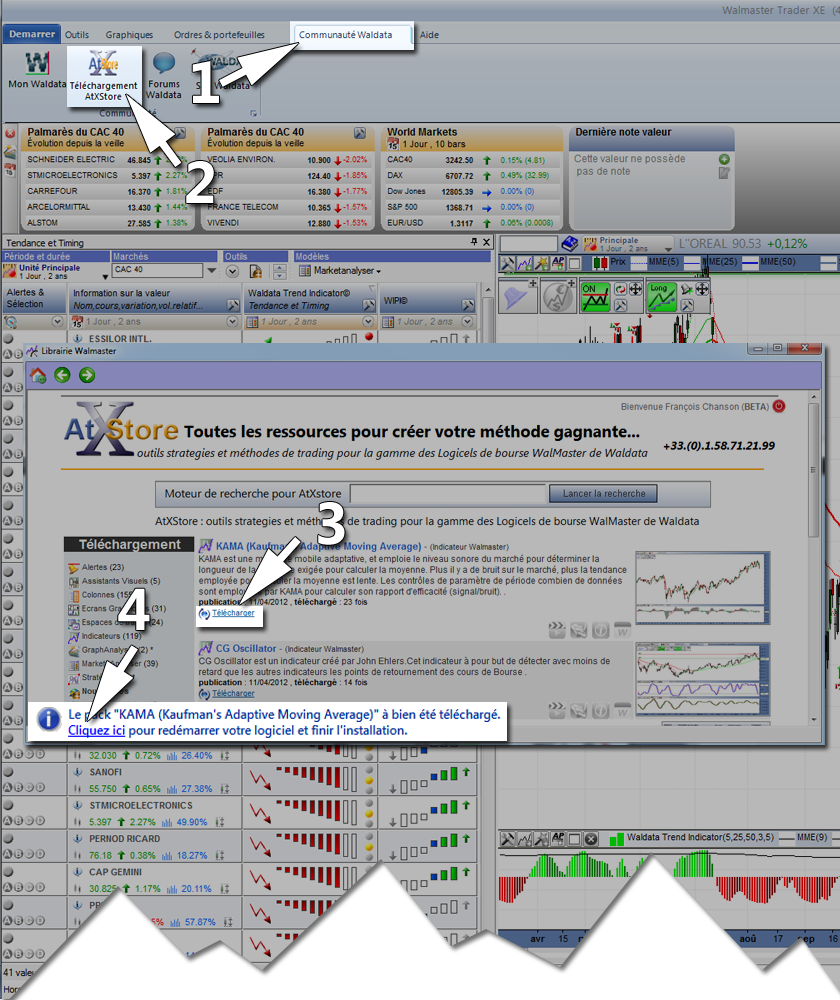Open hammer-wrench settings in the Prix chart toolbar

pos(508,263)
